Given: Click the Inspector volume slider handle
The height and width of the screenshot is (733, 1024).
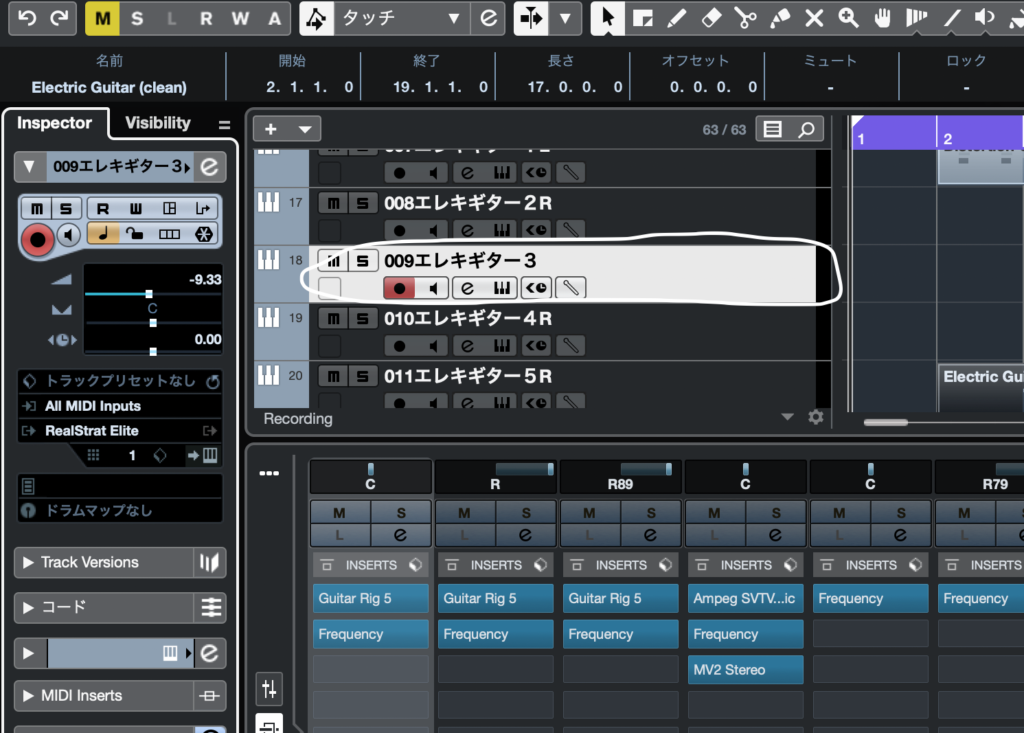Looking at the screenshot, I should (x=149, y=294).
